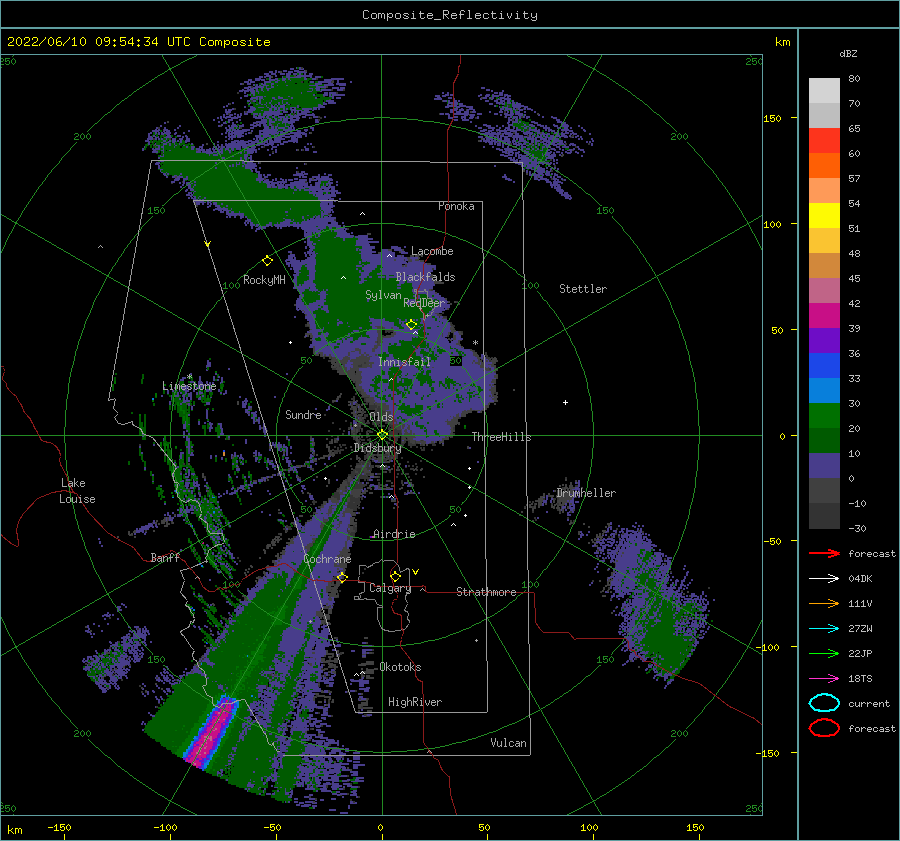Image resolution: width=900 pixels, height=841 pixels.
Task: Click the red forecast arrow in legend
Action: coord(824,553)
